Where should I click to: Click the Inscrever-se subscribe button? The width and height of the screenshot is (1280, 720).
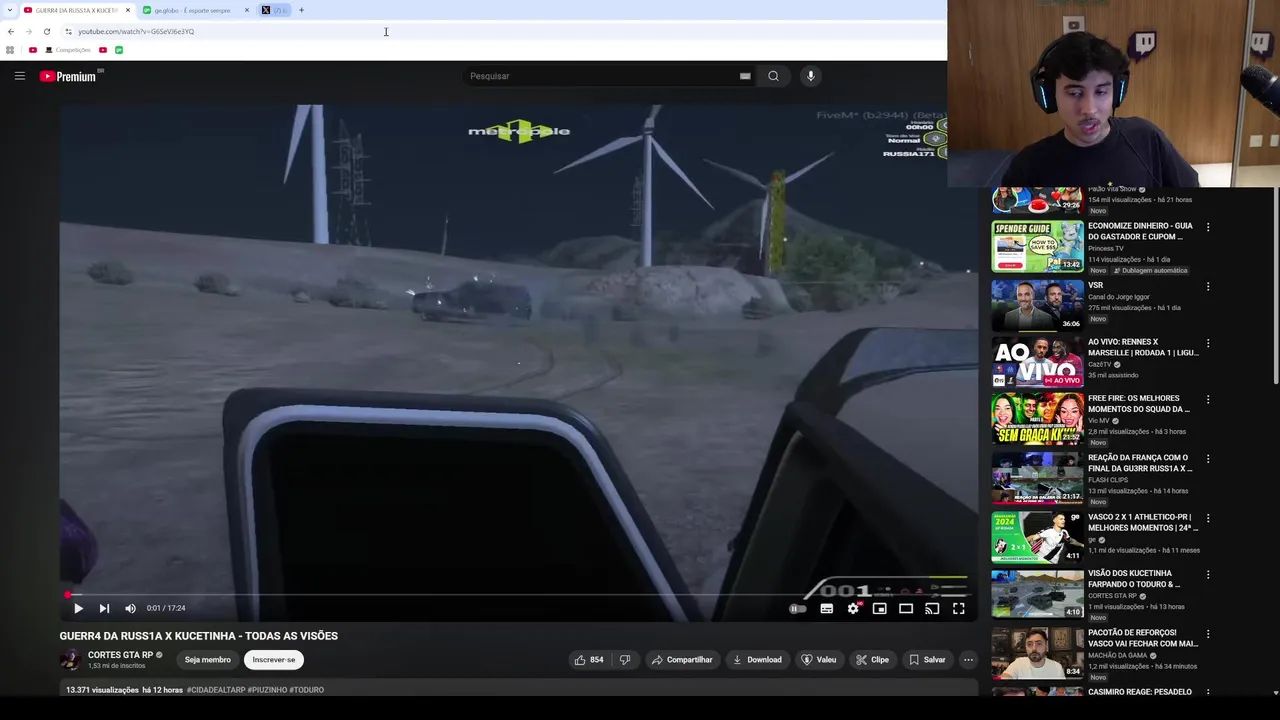(274, 660)
